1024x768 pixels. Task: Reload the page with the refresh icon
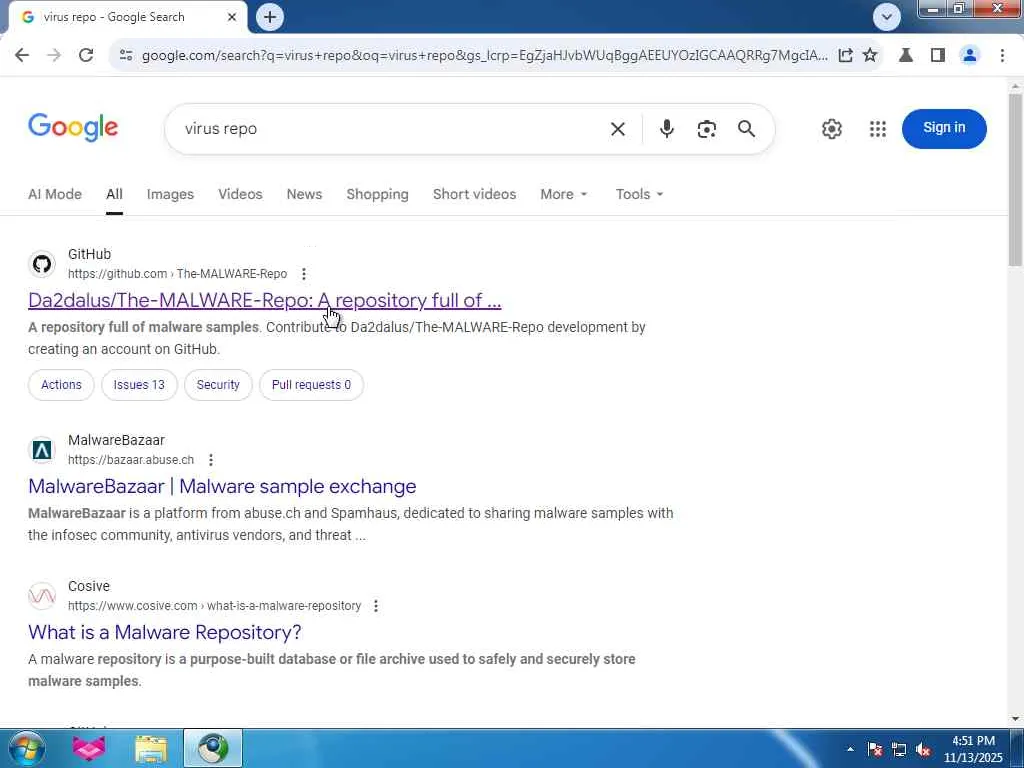[86, 56]
